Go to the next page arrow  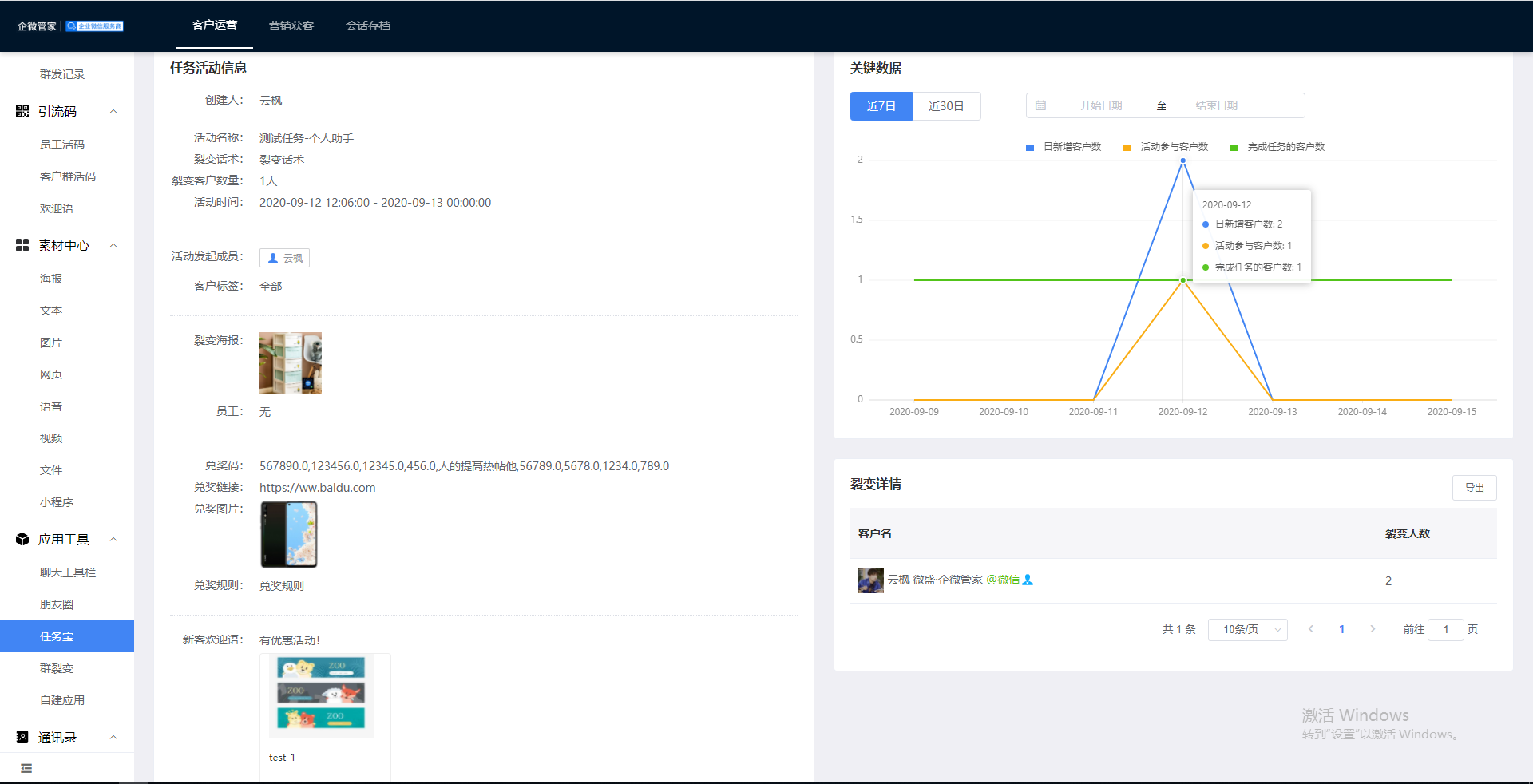[x=1373, y=629]
